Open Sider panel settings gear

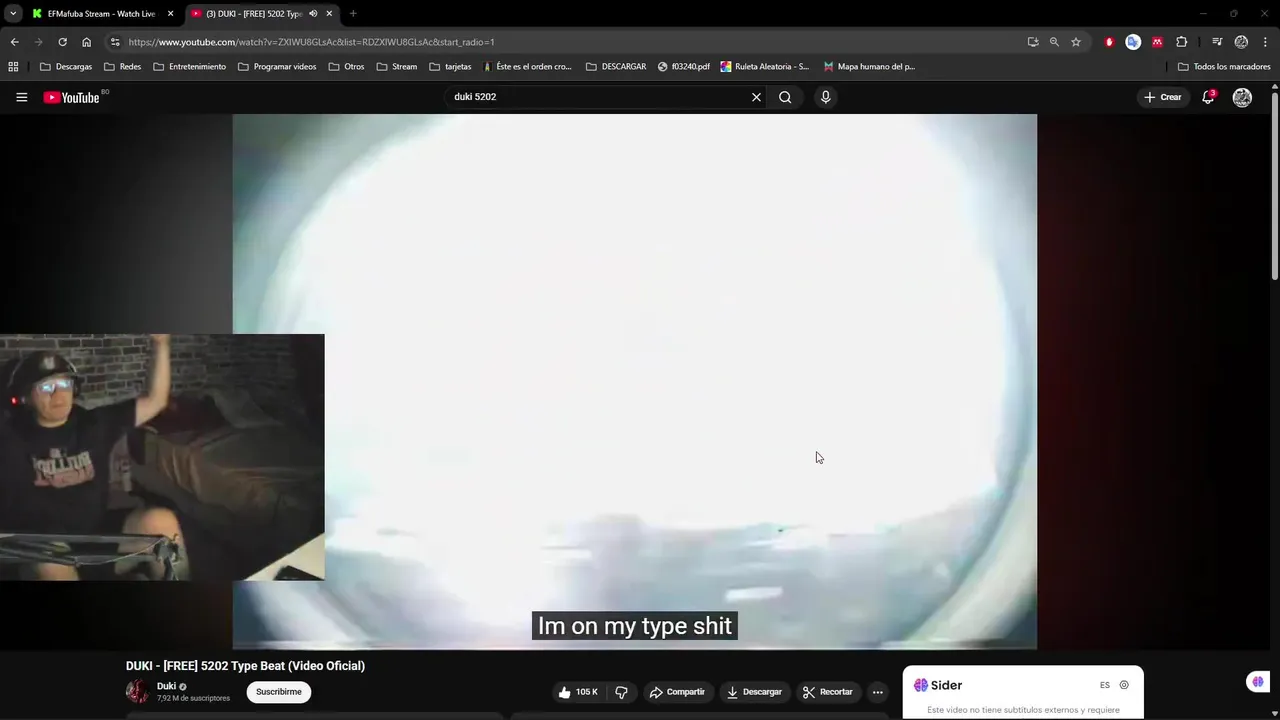1124,685
